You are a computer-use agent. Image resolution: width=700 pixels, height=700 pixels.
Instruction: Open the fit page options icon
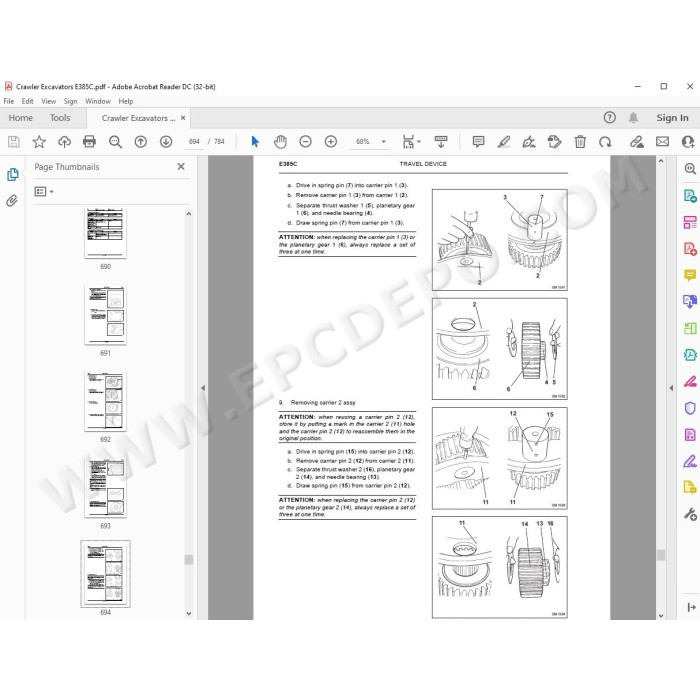[x=408, y=142]
